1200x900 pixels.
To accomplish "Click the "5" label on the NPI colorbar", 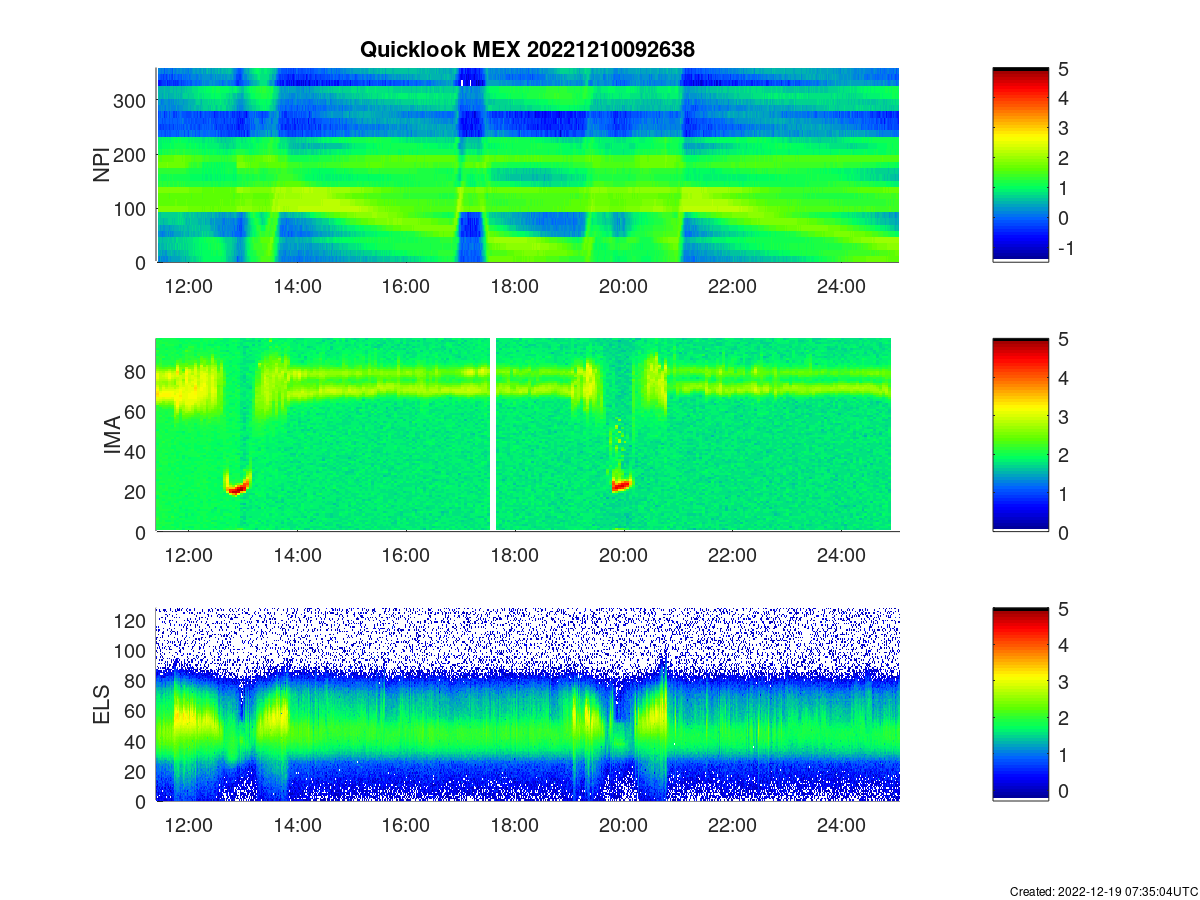I will click(1062, 68).
